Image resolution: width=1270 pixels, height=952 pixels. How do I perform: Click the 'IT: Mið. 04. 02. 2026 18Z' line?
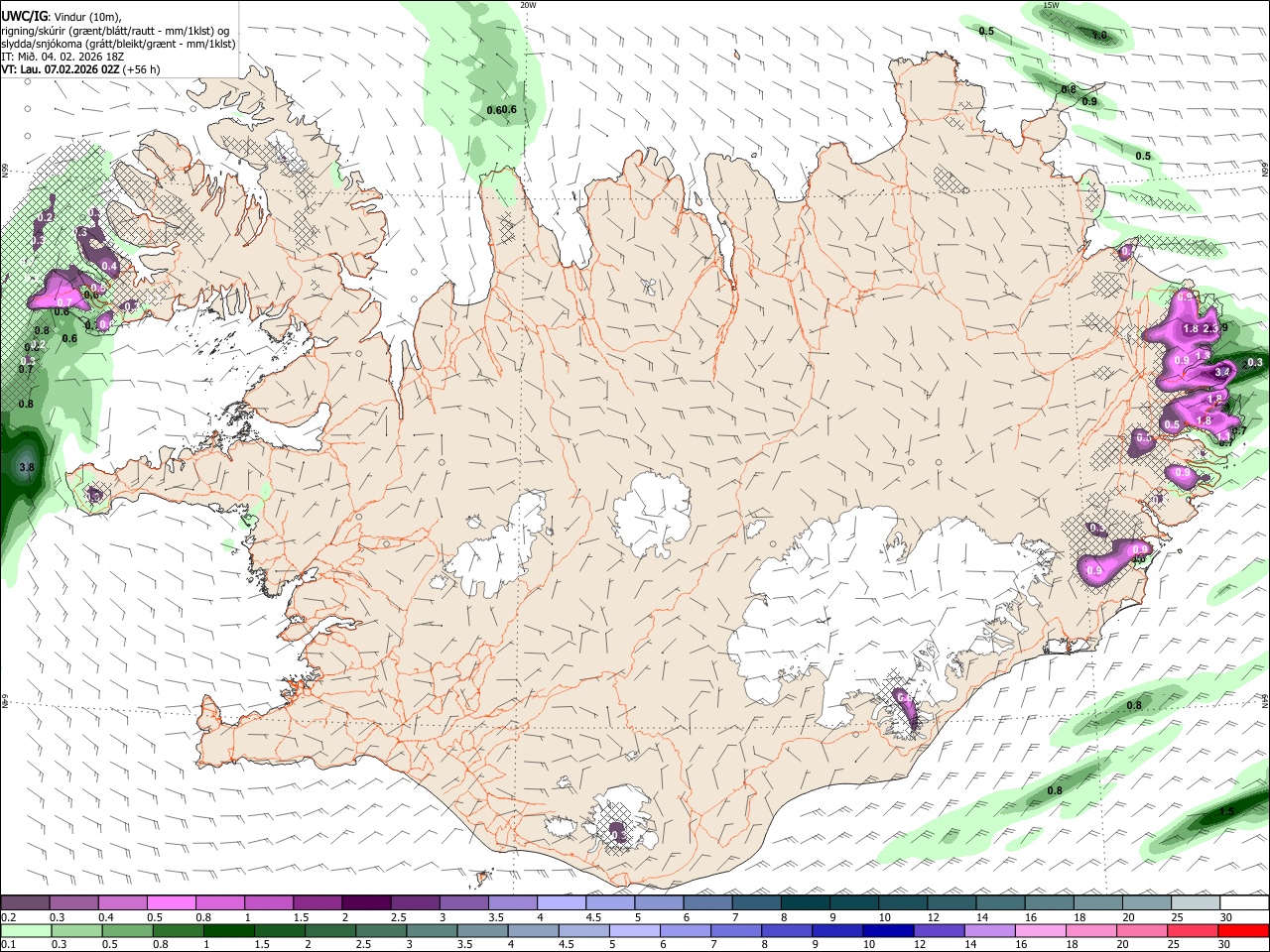coord(63,57)
